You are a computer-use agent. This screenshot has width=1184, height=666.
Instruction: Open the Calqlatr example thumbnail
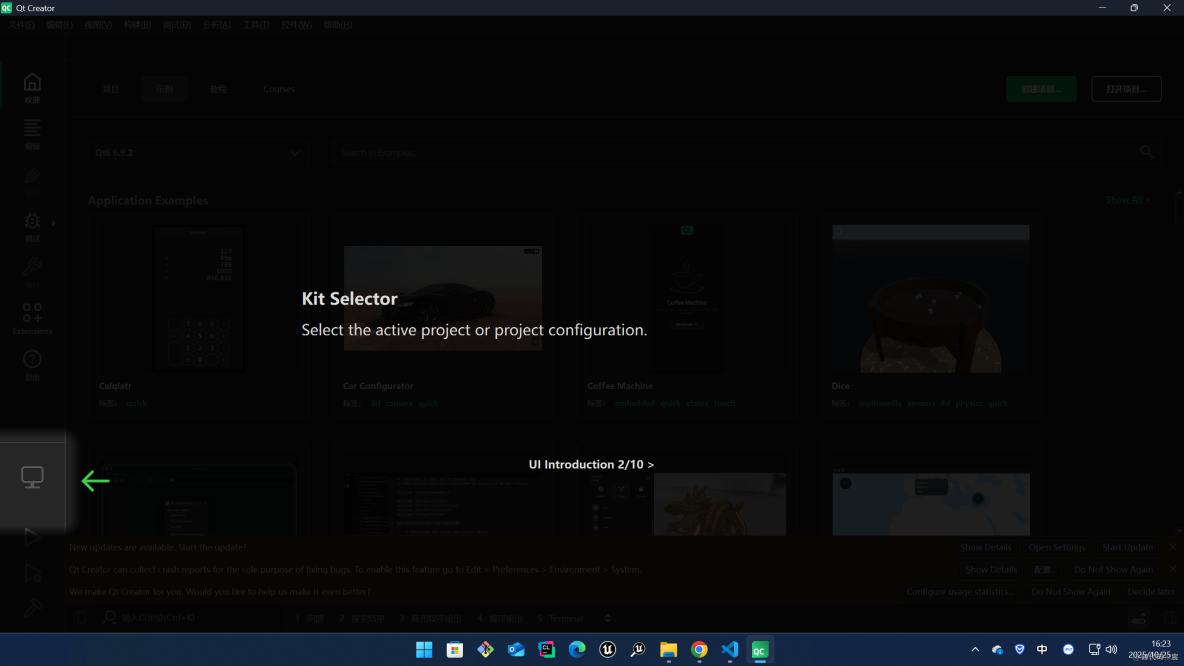coord(199,298)
